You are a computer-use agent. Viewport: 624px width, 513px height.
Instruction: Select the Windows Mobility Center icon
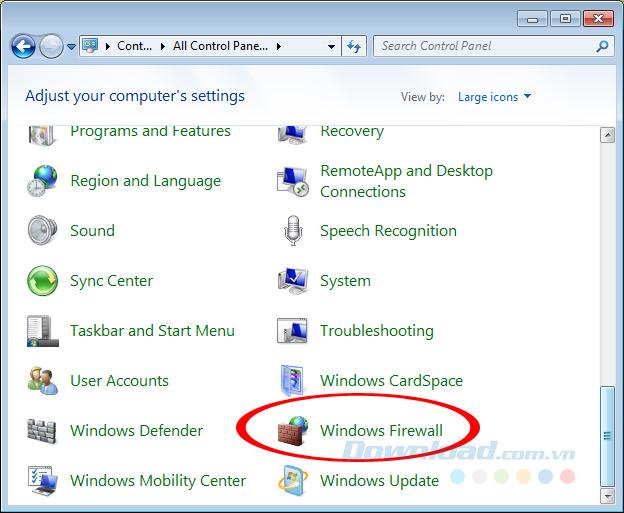click(x=43, y=481)
